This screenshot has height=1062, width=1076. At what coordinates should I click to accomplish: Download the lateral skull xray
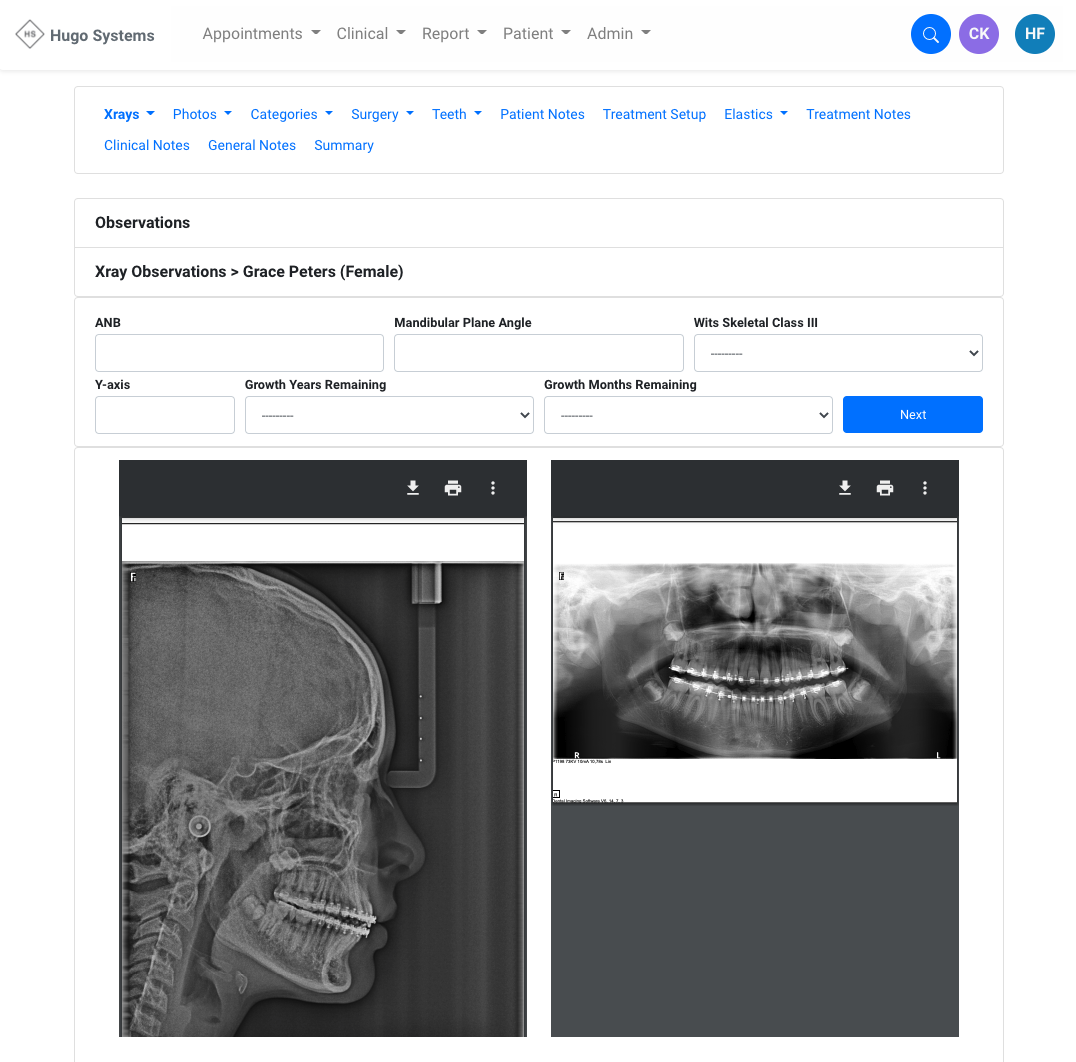(413, 488)
